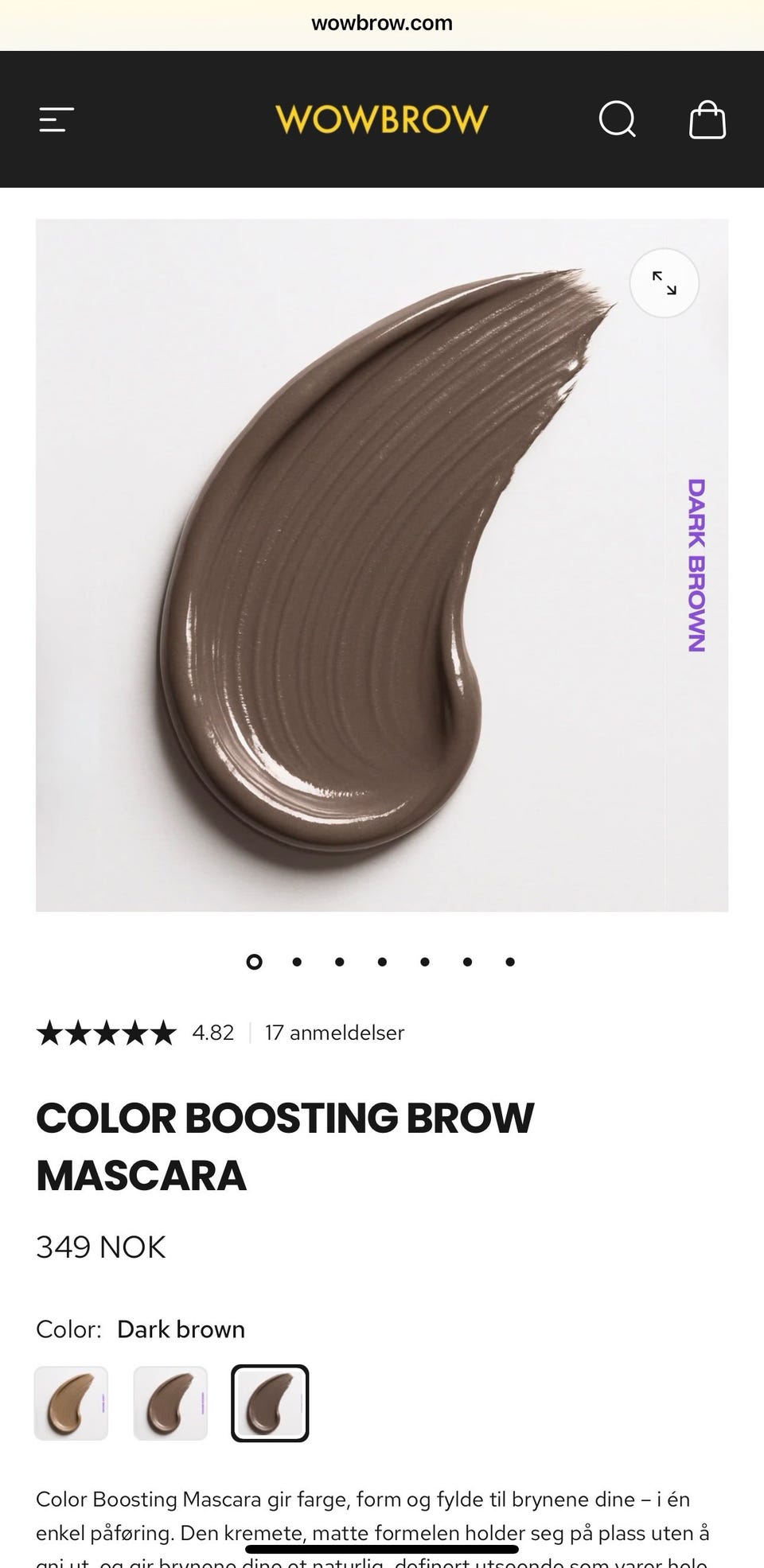The height and width of the screenshot is (1568, 764).
Task: Go to last image carousel dot
Action: [510, 962]
